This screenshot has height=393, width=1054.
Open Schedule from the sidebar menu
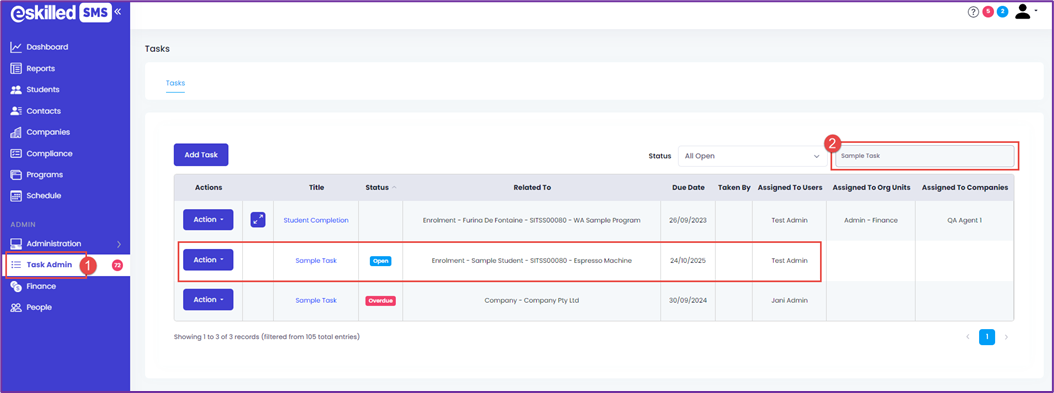coord(44,195)
